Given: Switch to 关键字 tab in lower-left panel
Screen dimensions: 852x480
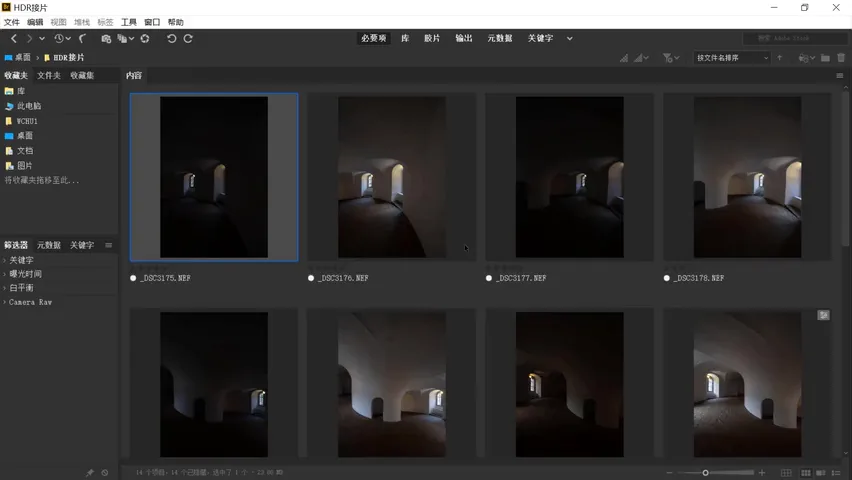Looking at the screenshot, I should click(x=82, y=245).
